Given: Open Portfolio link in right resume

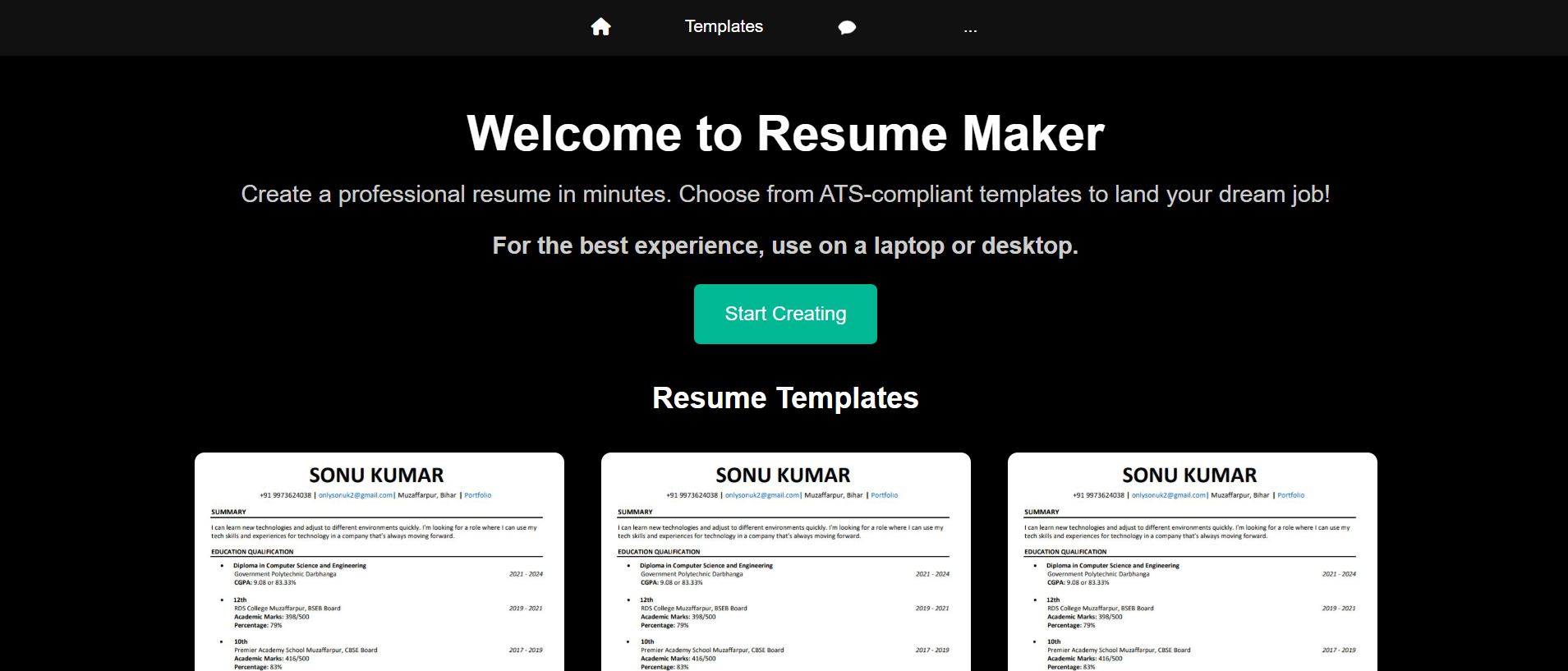Looking at the screenshot, I should [1290, 495].
